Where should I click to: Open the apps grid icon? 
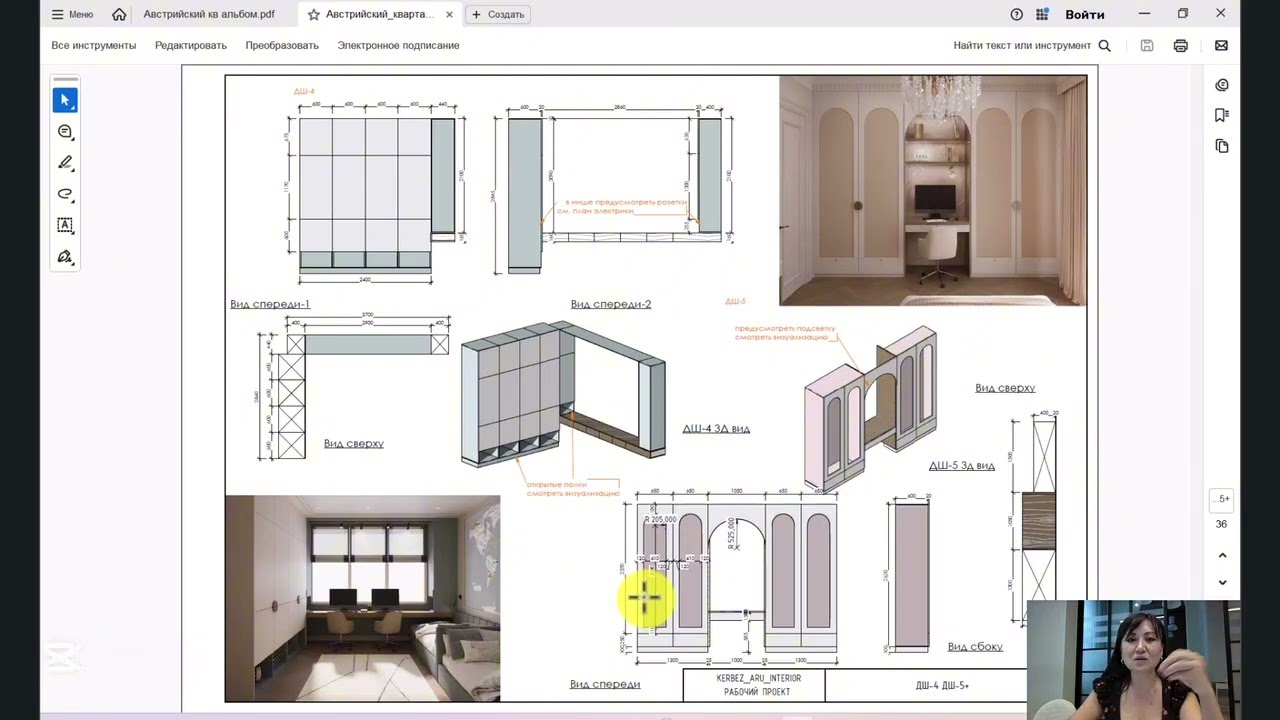(1042, 14)
